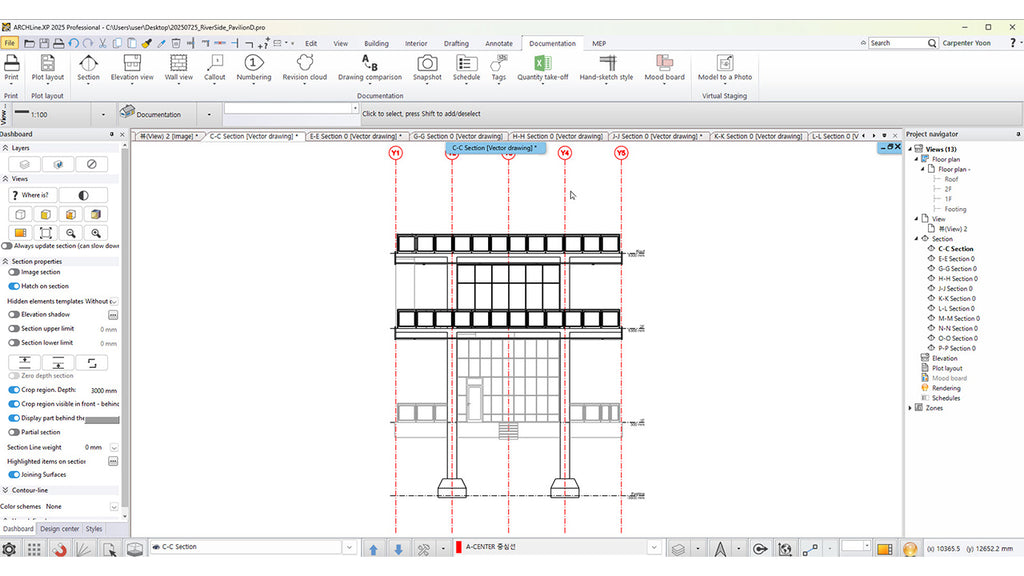Open Rendering in the Project navigator
This screenshot has width=1024, height=576.
pyautogui.click(x=946, y=389)
